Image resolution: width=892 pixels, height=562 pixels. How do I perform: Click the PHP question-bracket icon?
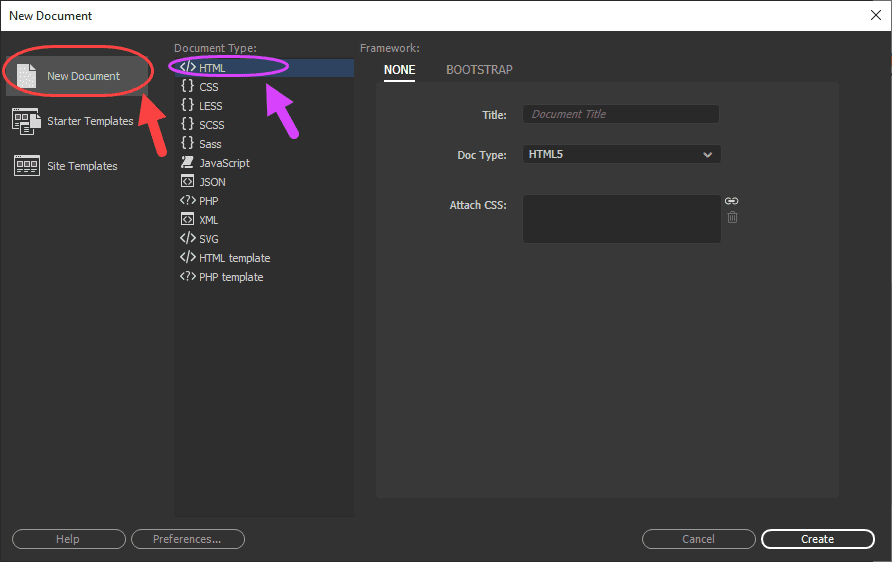188,200
